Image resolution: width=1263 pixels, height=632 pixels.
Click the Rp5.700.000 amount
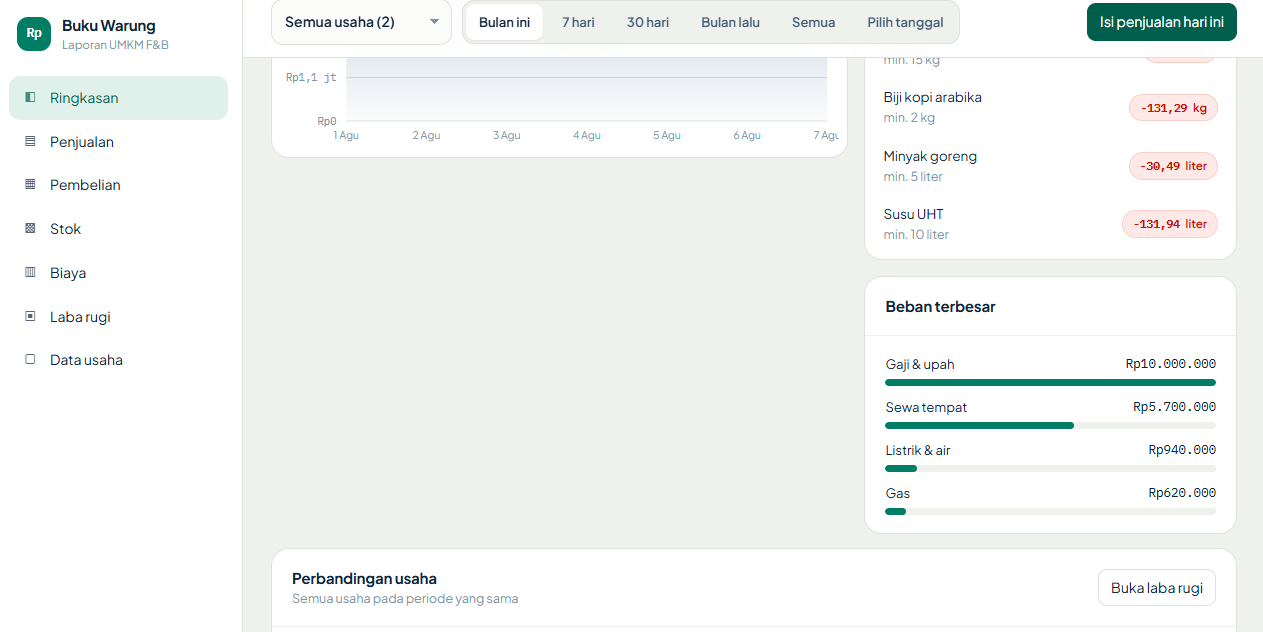tap(1175, 407)
